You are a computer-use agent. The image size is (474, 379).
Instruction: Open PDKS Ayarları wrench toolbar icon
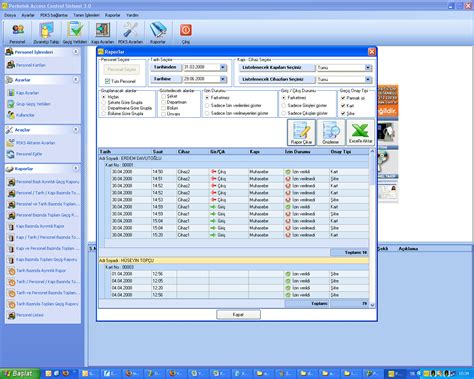click(x=130, y=33)
